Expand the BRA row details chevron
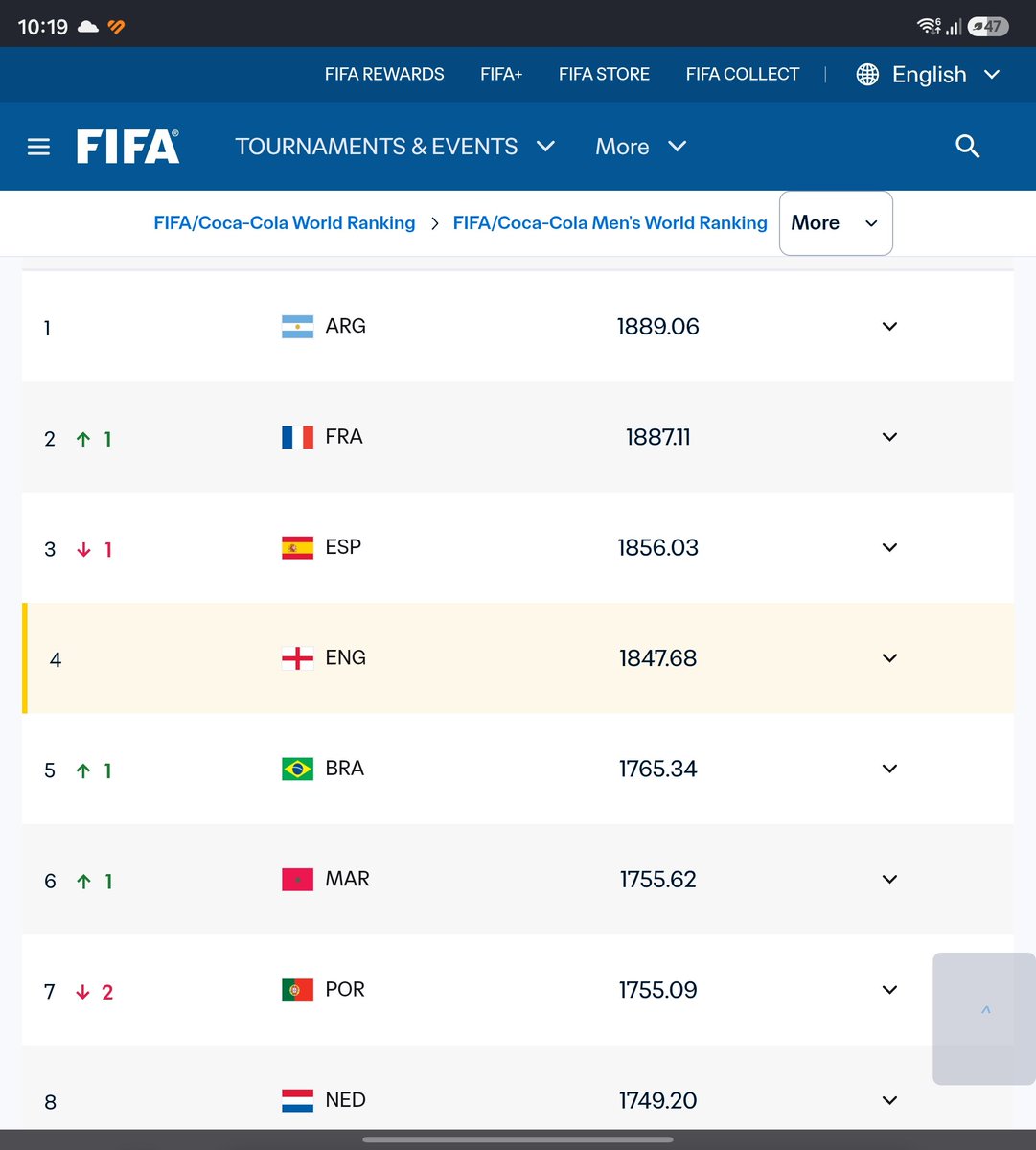This screenshot has width=1036, height=1150. point(889,769)
